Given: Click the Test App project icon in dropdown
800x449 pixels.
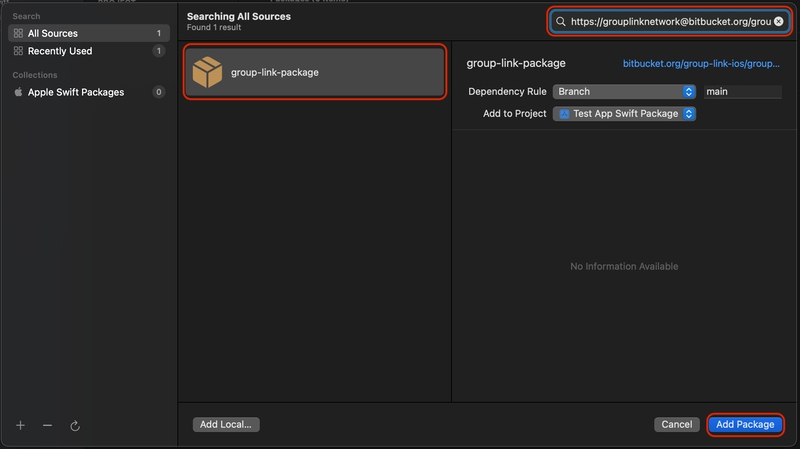Looking at the screenshot, I should pos(564,114).
